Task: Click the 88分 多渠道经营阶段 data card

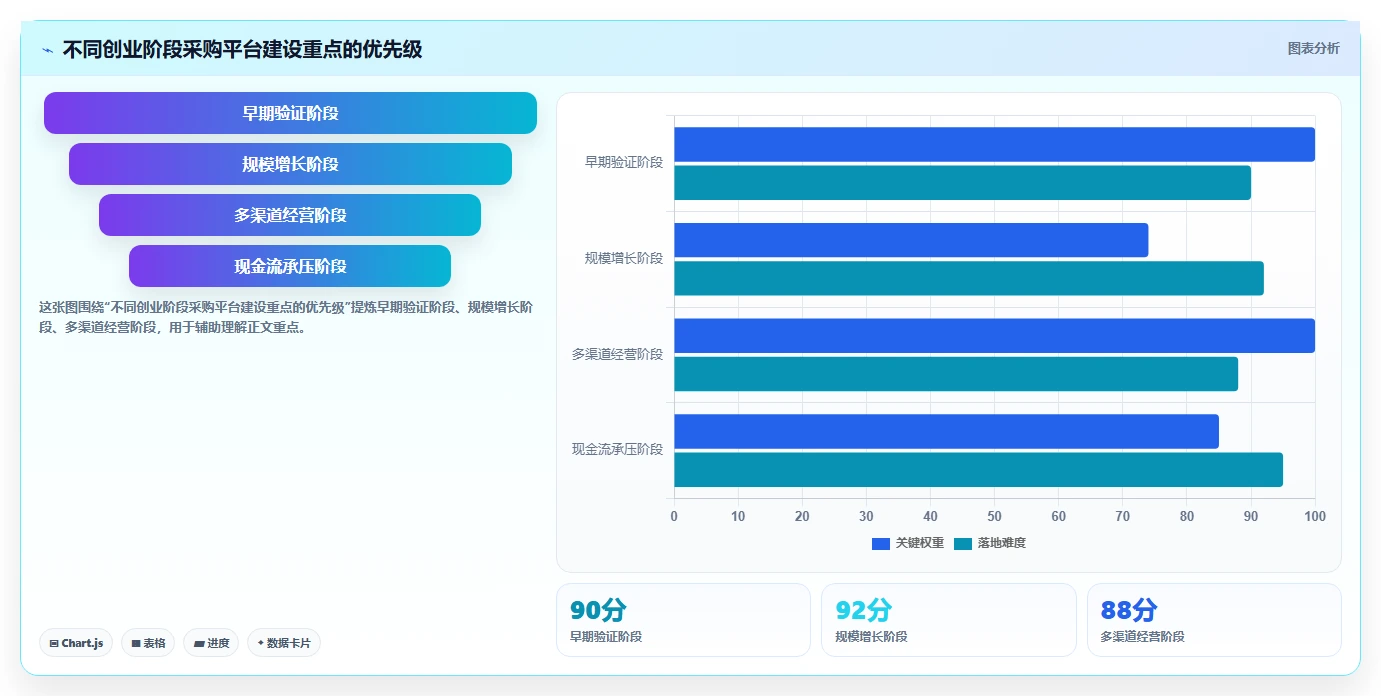Action: coord(1214,620)
